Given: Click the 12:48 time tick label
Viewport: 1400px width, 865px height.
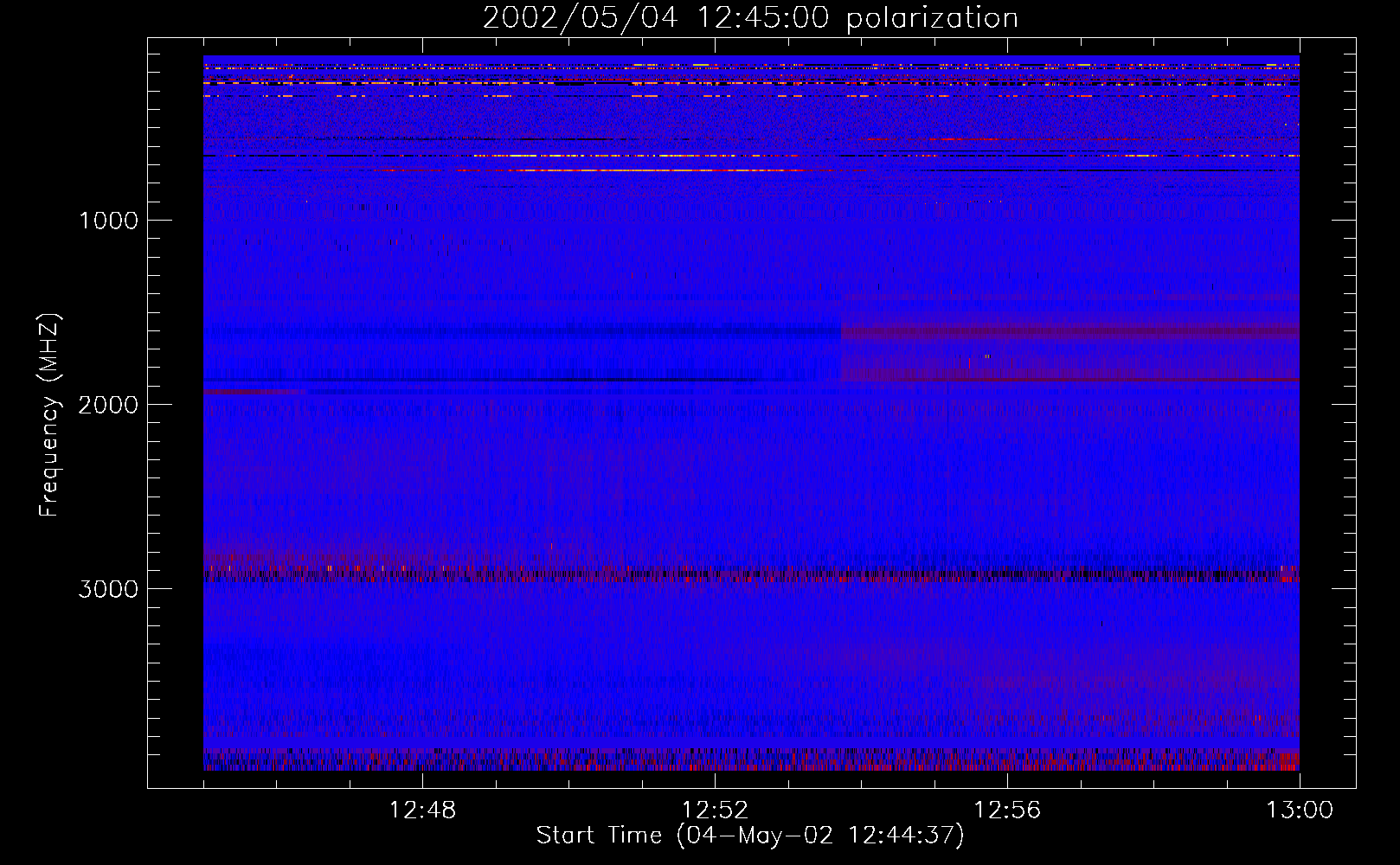Looking at the screenshot, I should coord(422,811).
